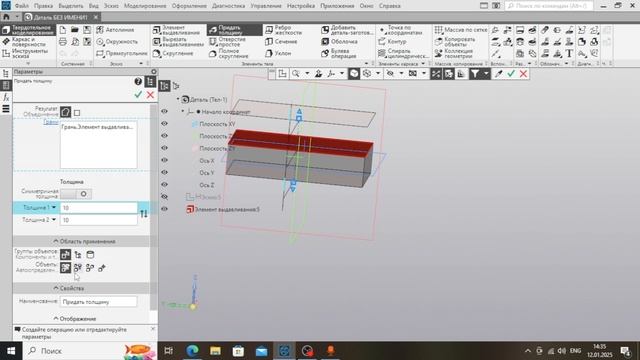Start the Элемент выдавливания extrude command
Viewport: 640px width, 360px height.
[178, 30]
